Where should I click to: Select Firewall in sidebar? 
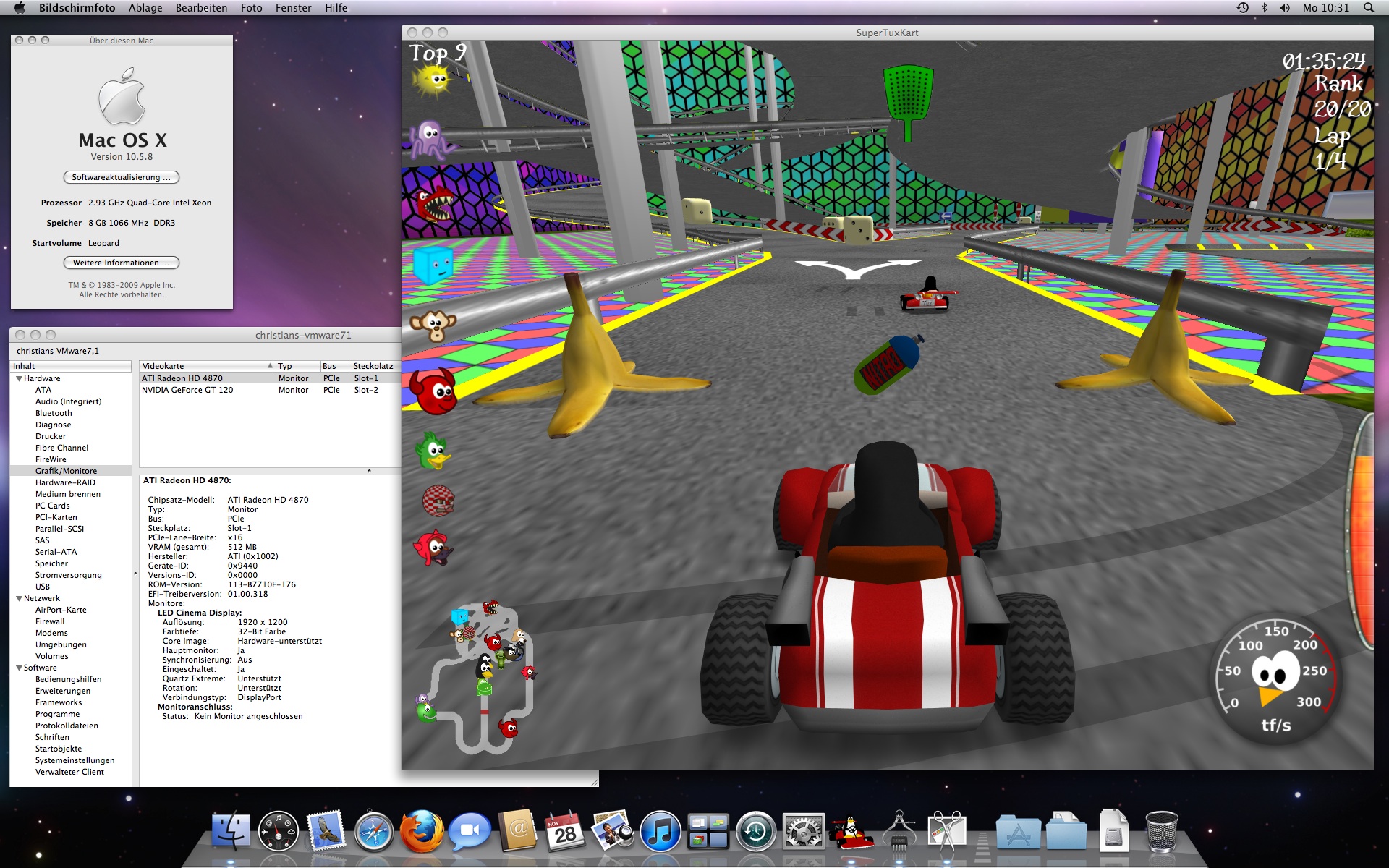coord(71,621)
